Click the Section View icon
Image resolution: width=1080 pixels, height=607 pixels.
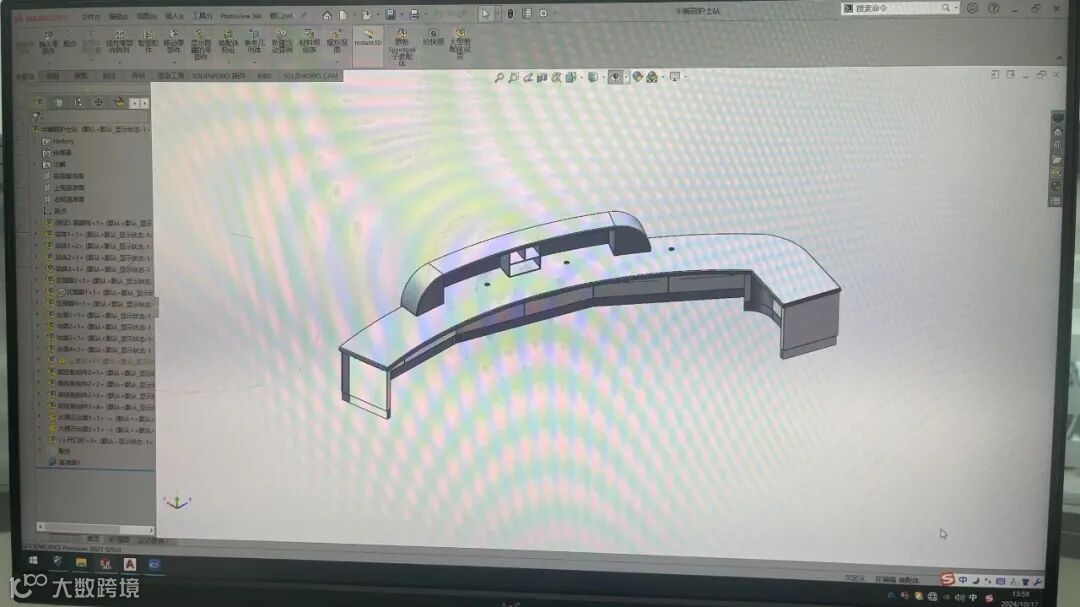click(x=542, y=78)
